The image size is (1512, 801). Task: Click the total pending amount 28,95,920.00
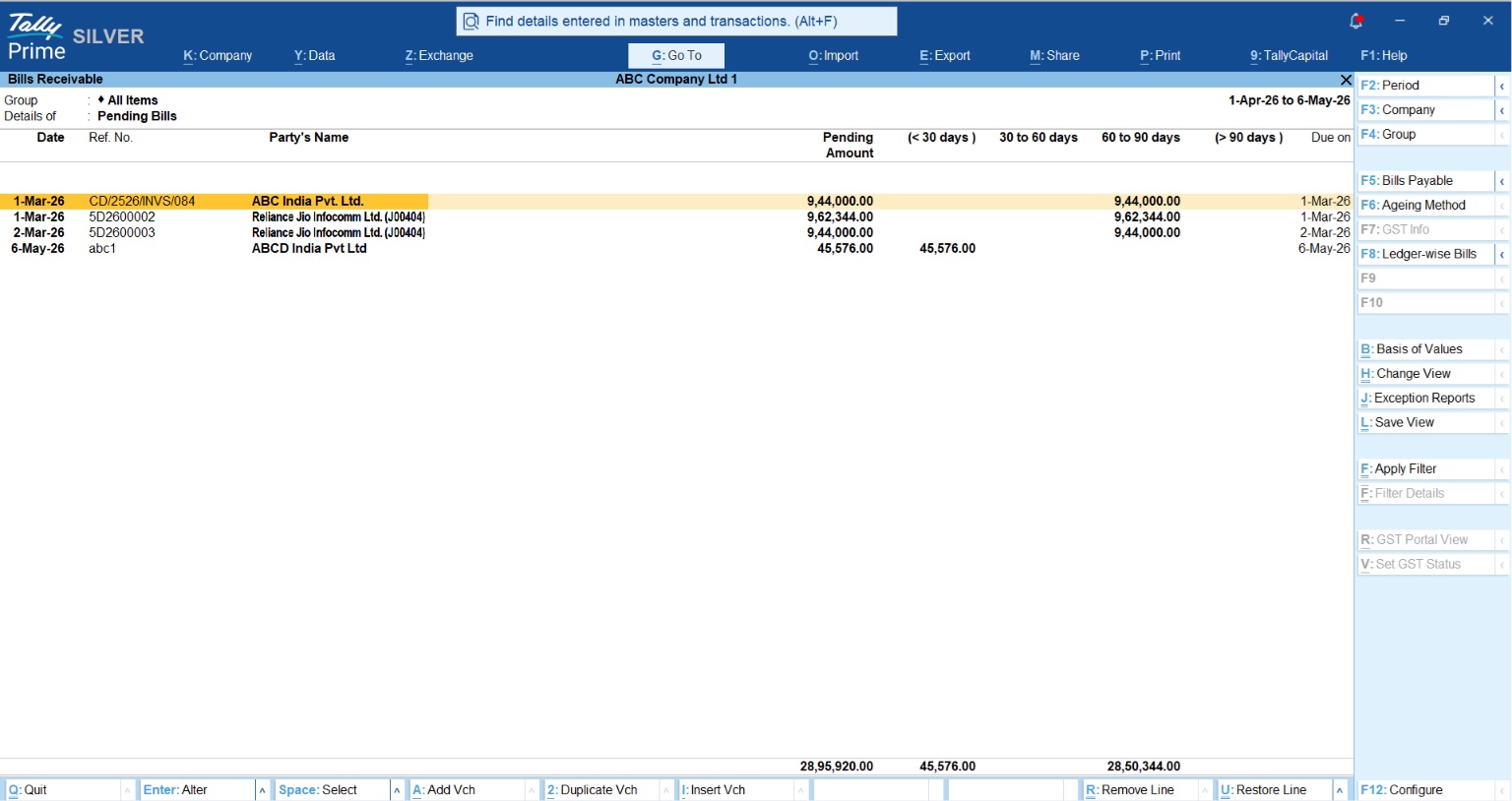coord(837,767)
